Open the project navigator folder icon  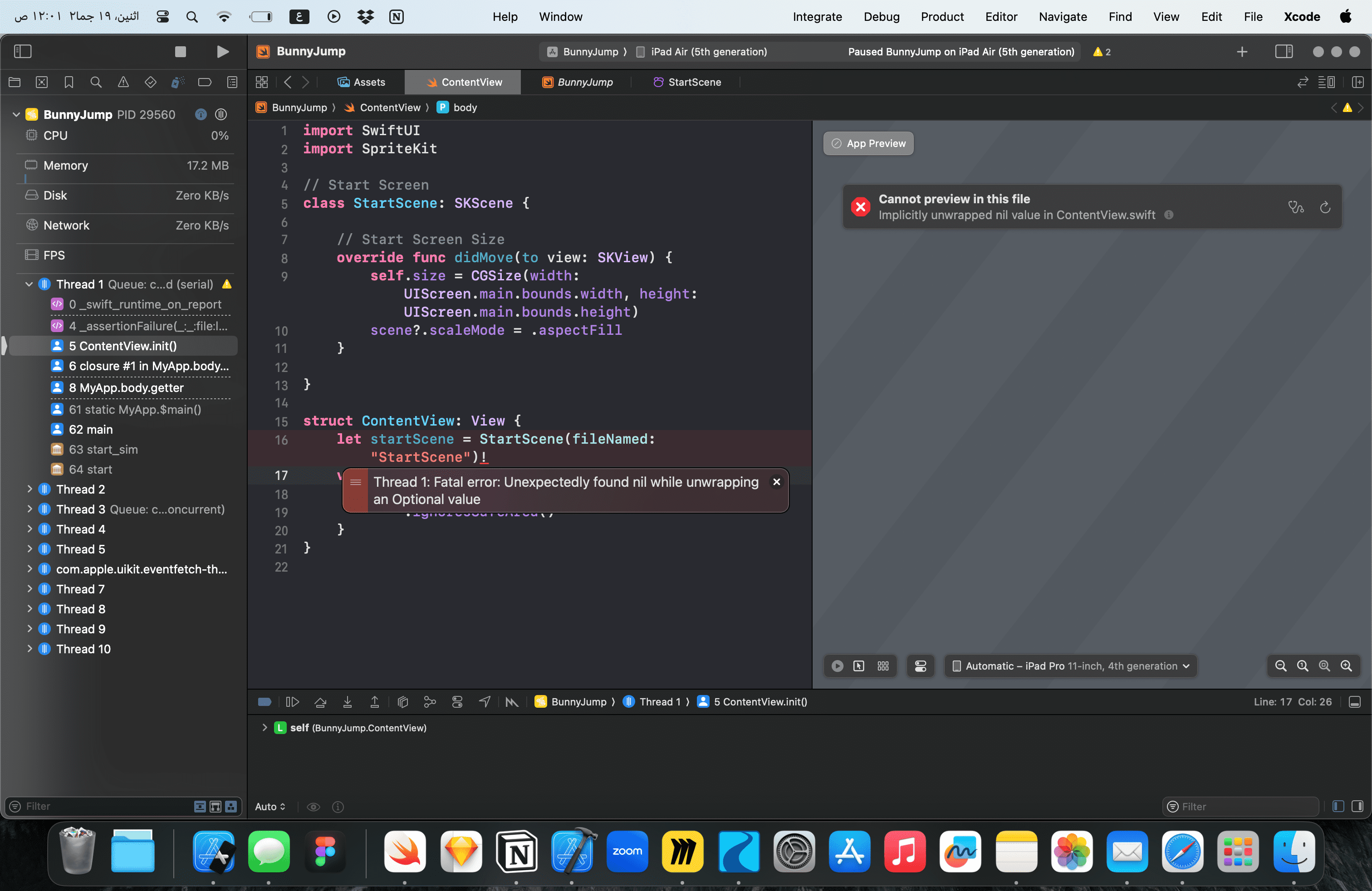(15, 82)
